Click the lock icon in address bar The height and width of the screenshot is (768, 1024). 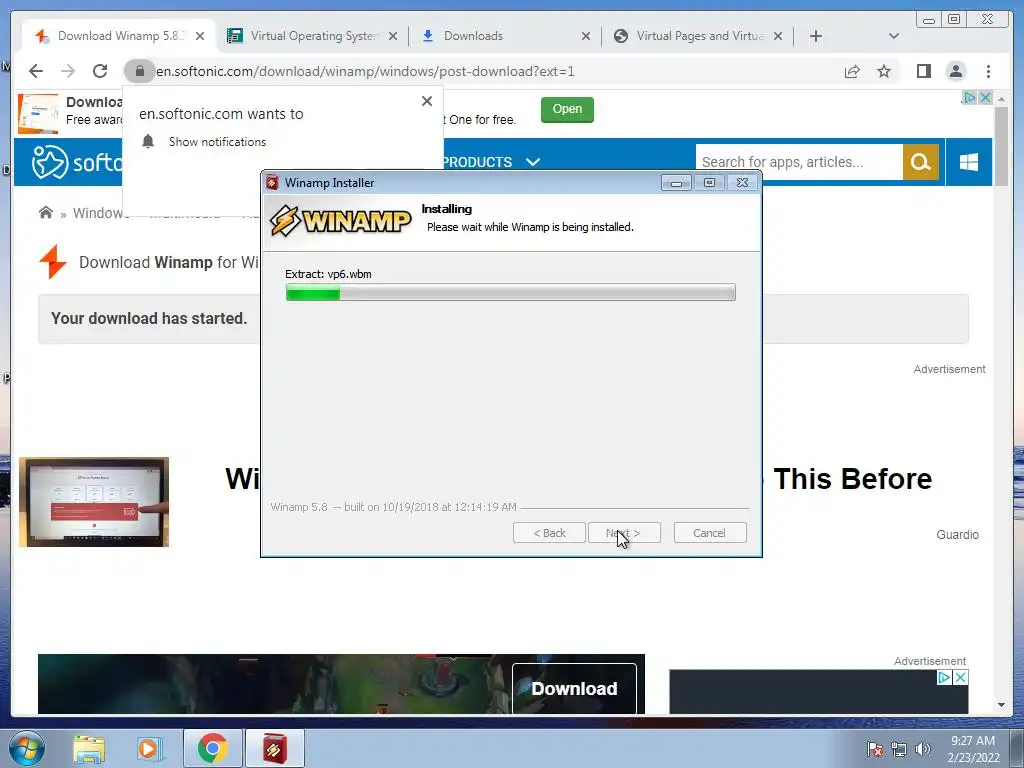pyautogui.click(x=139, y=71)
